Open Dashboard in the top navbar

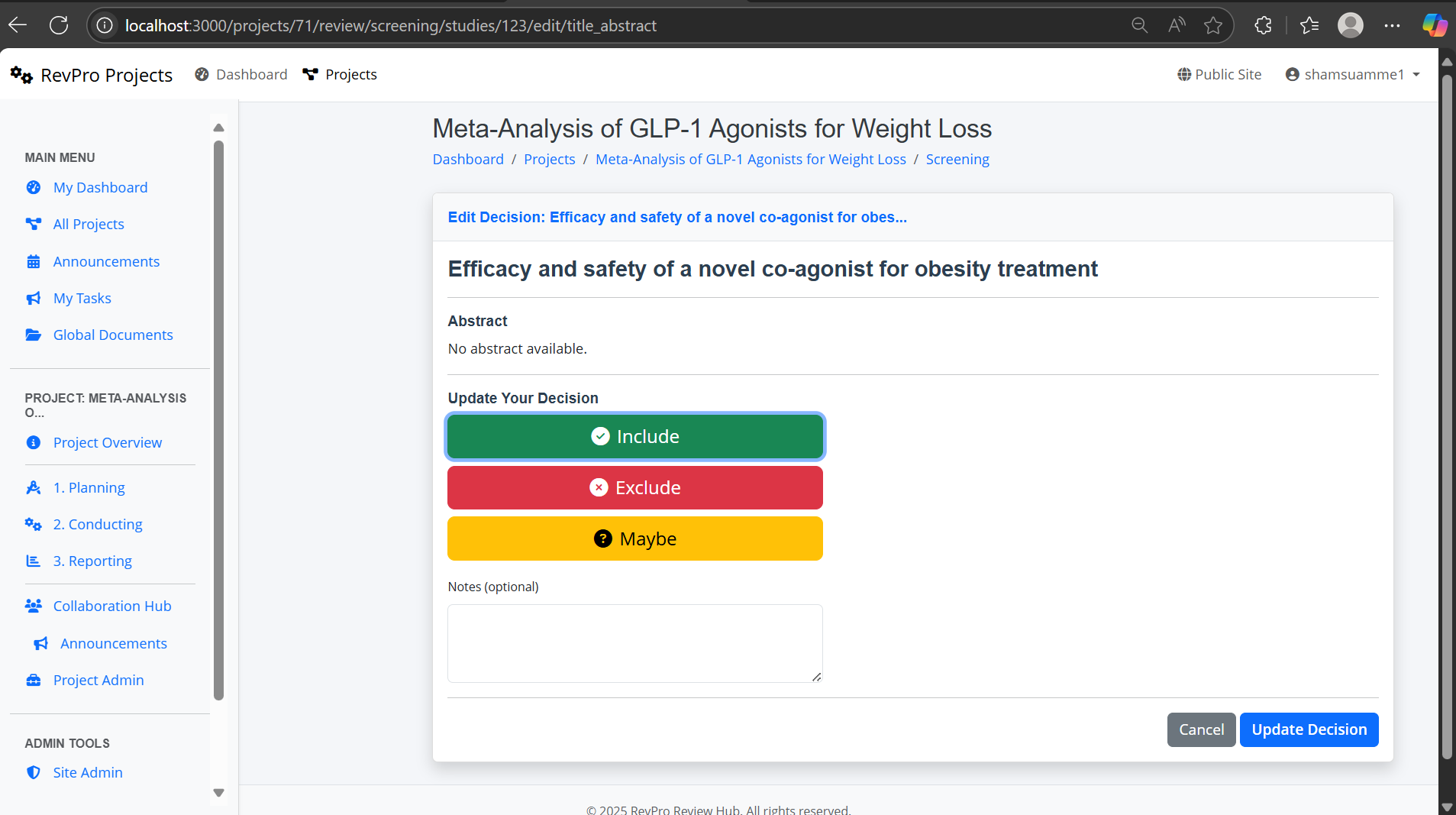click(x=241, y=74)
